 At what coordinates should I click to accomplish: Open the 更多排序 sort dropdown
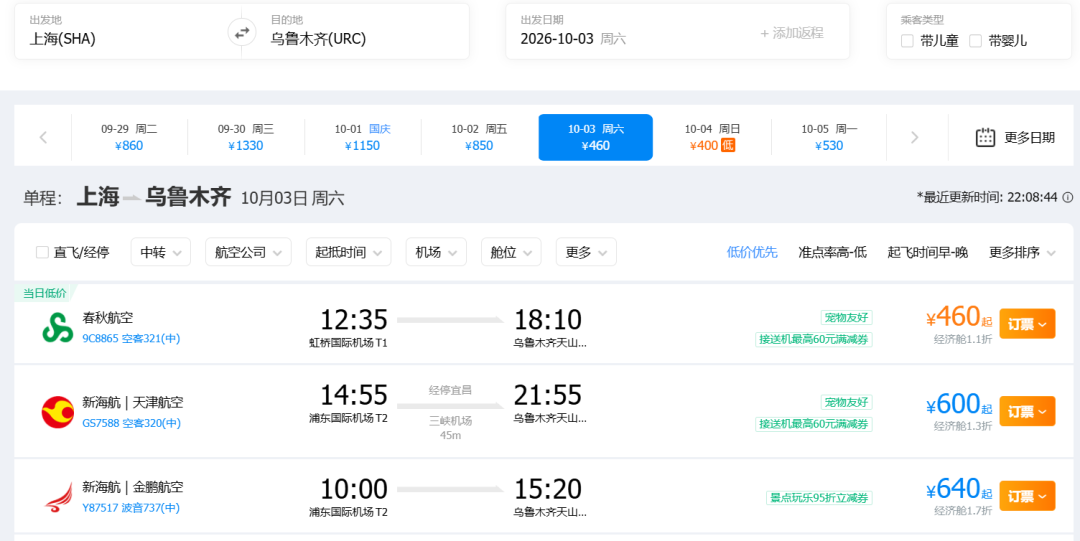pos(1022,253)
